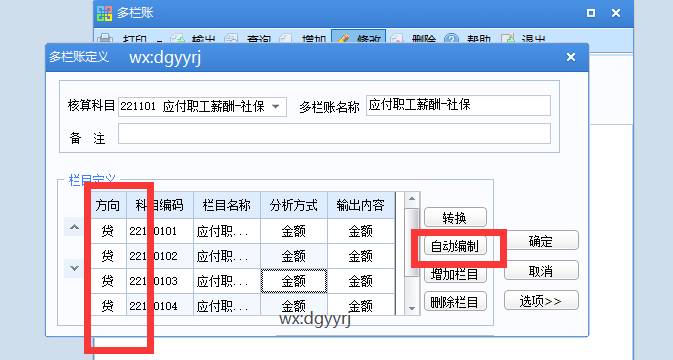Click the 增加栏目 button

click(x=455, y=274)
